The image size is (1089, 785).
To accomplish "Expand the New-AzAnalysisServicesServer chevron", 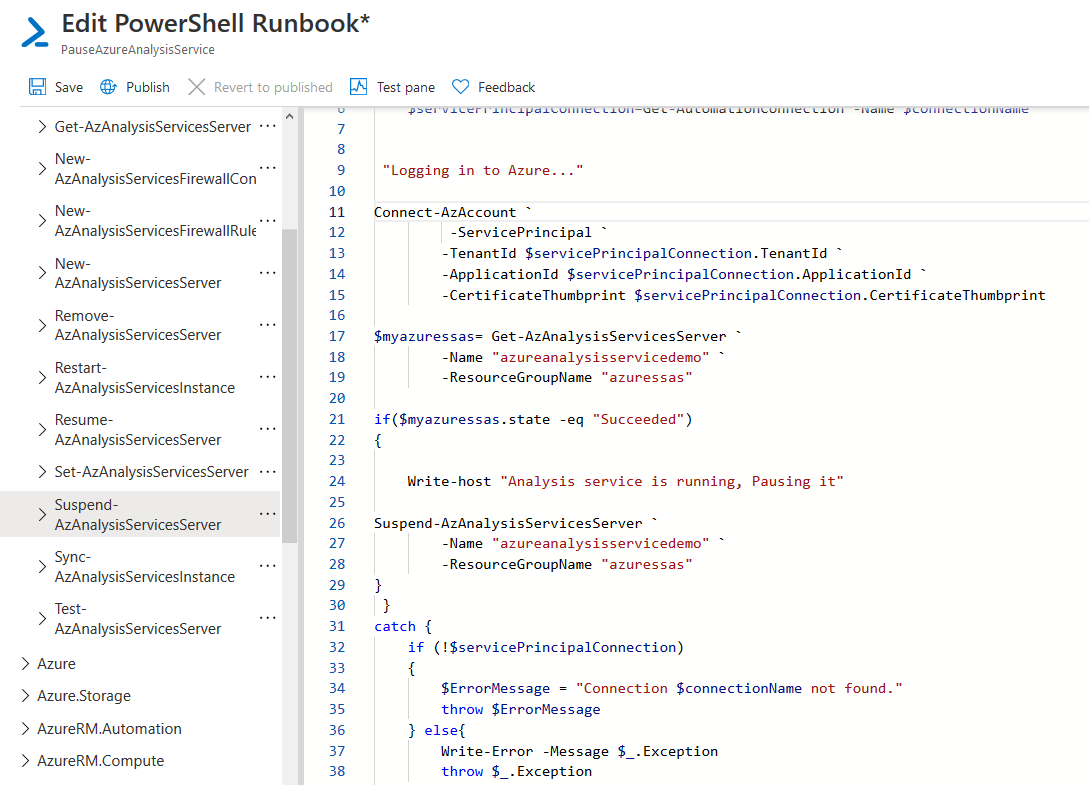I will point(42,273).
